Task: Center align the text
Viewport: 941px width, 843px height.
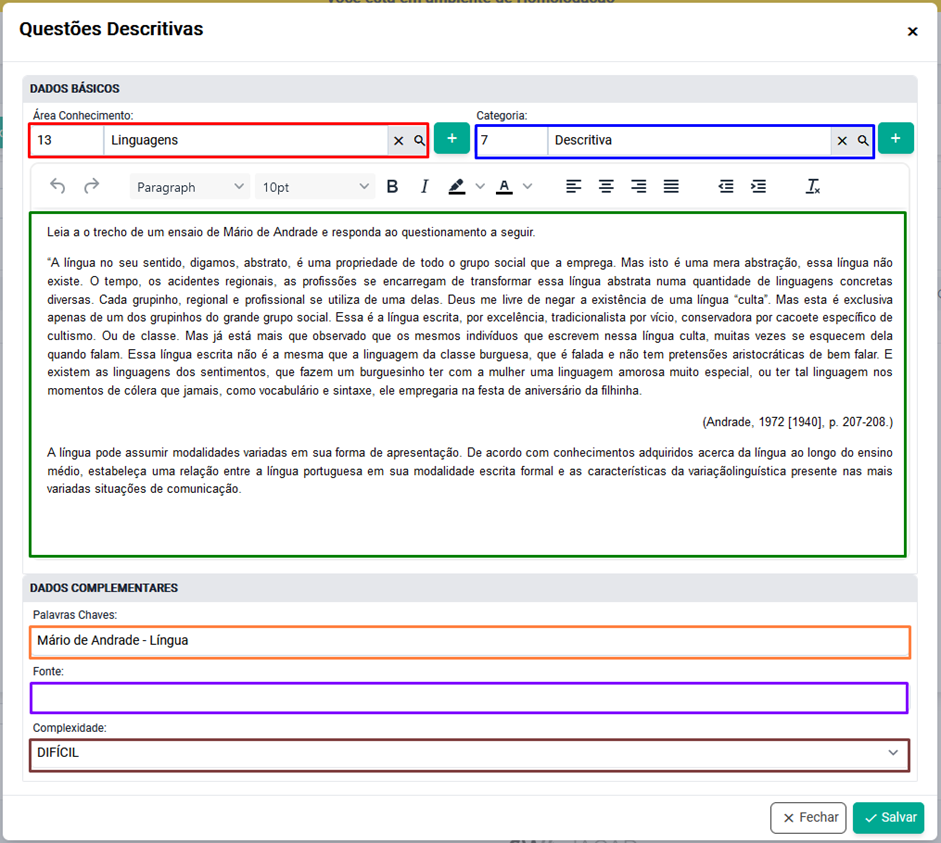Action: [606, 187]
